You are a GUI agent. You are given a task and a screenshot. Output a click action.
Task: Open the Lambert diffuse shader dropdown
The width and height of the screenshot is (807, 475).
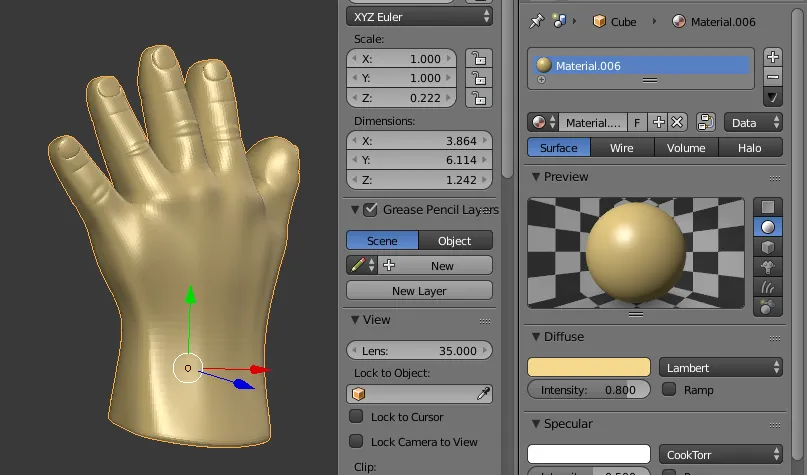720,367
